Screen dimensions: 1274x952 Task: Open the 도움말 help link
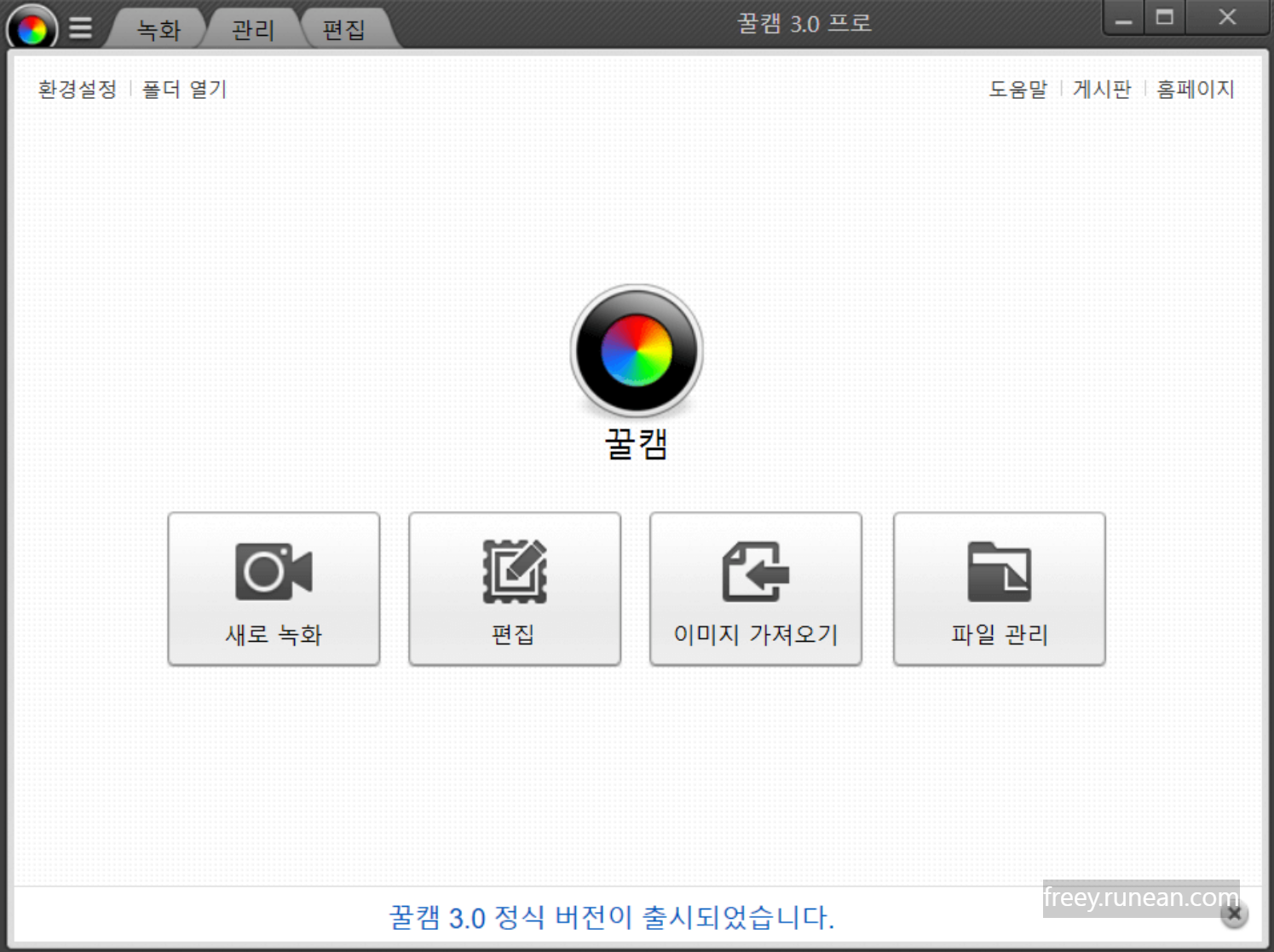pyautogui.click(x=1017, y=89)
